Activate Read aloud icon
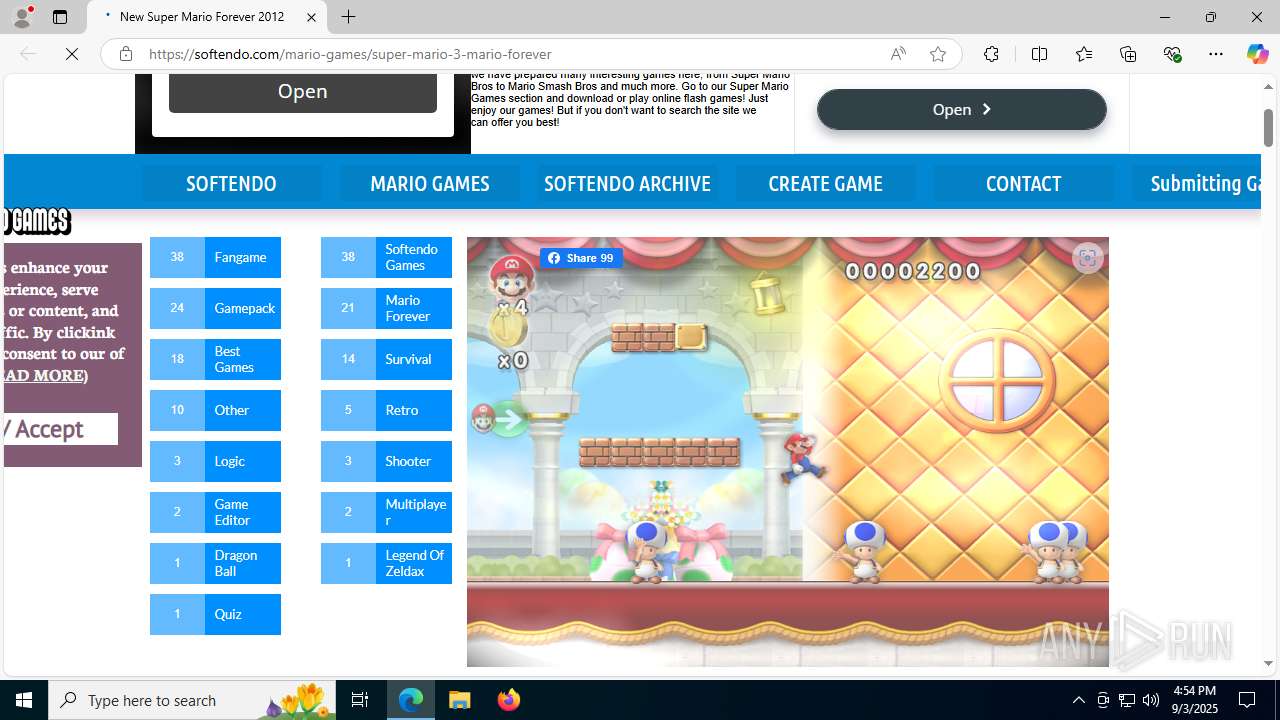The width and height of the screenshot is (1280, 720). (x=898, y=54)
